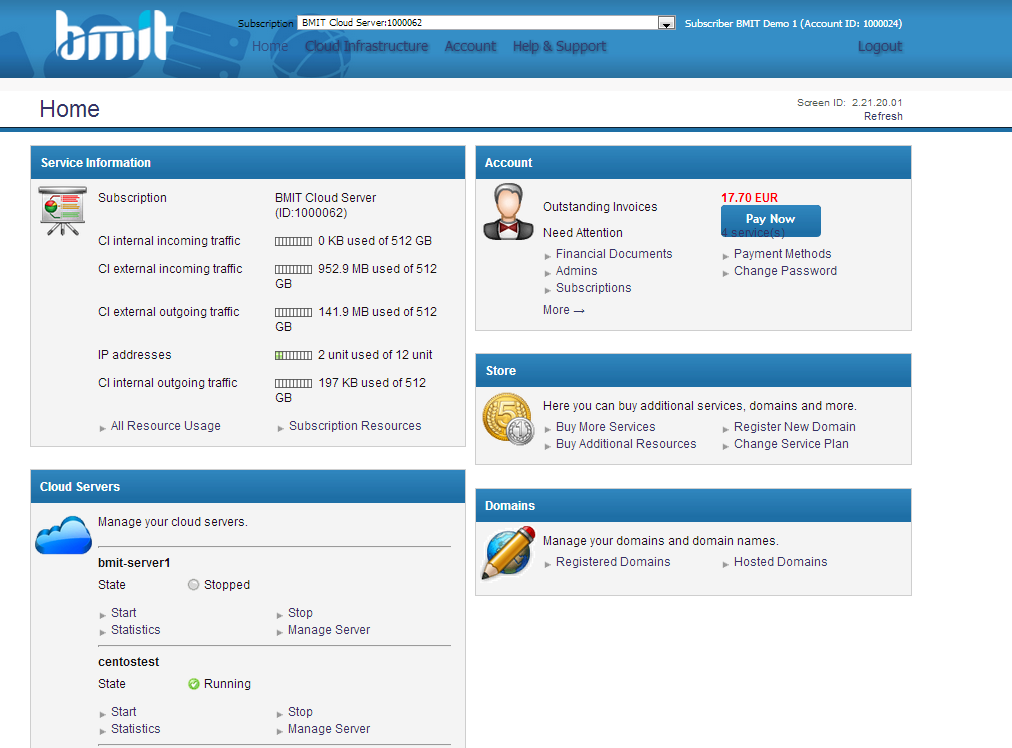Click Stop for bmit-server1
1012x748 pixels.
click(300, 613)
